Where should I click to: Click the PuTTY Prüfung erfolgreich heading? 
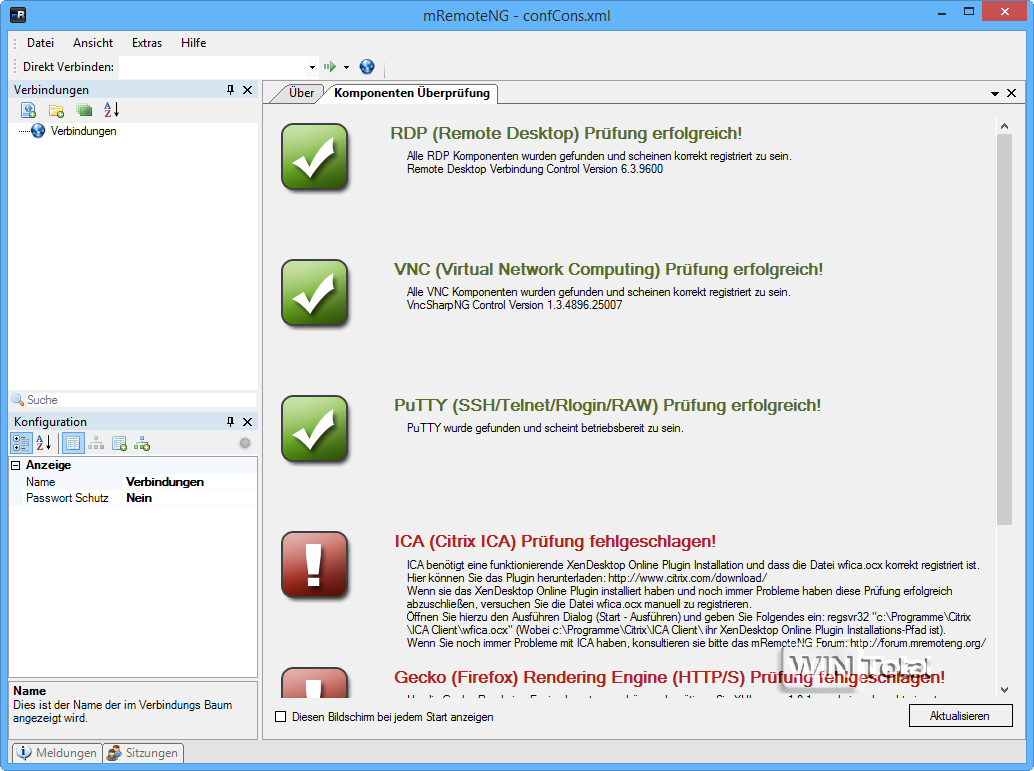tap(607, 405)
